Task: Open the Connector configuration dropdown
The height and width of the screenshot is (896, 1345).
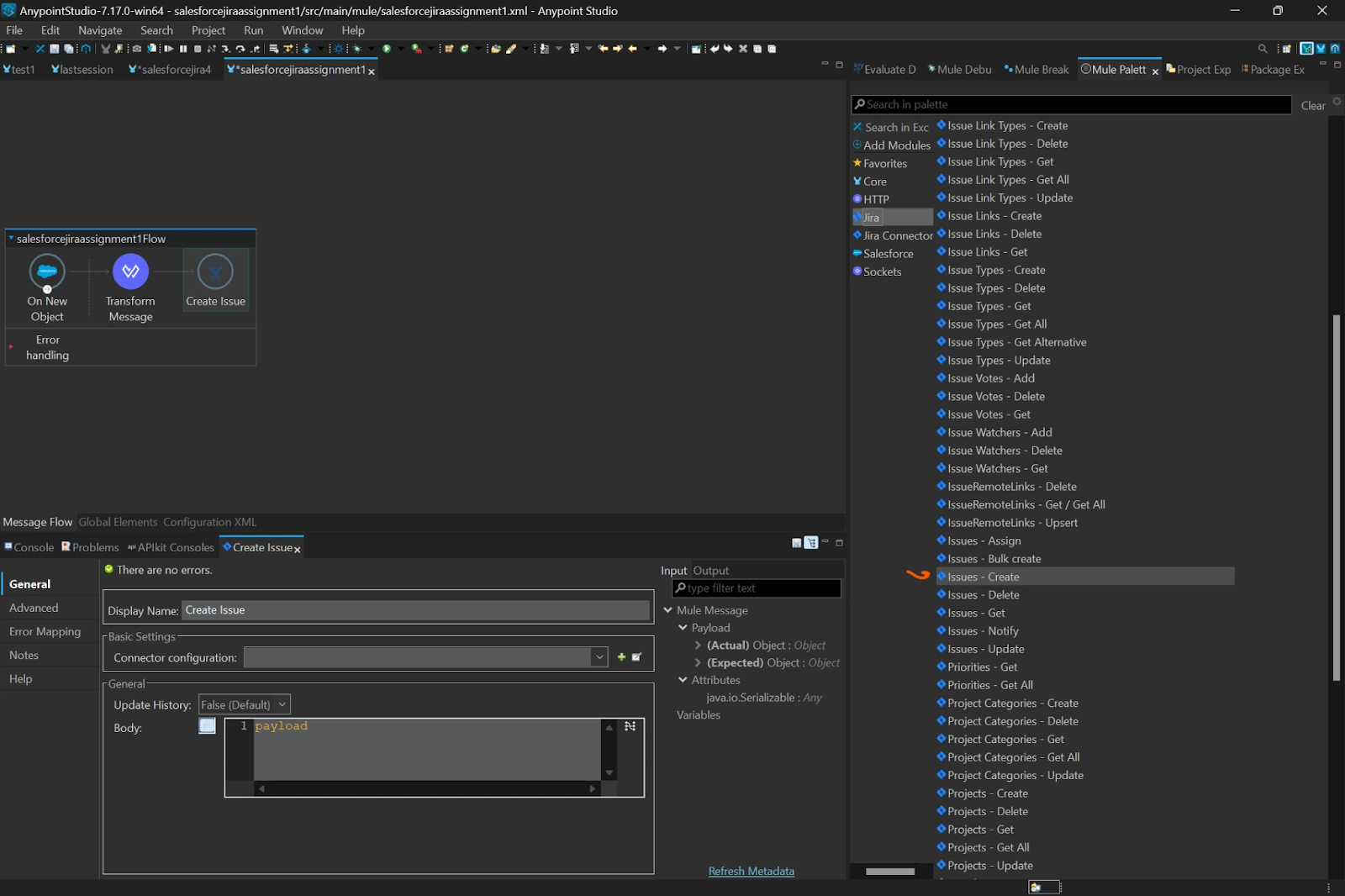Action: [599, 657]
